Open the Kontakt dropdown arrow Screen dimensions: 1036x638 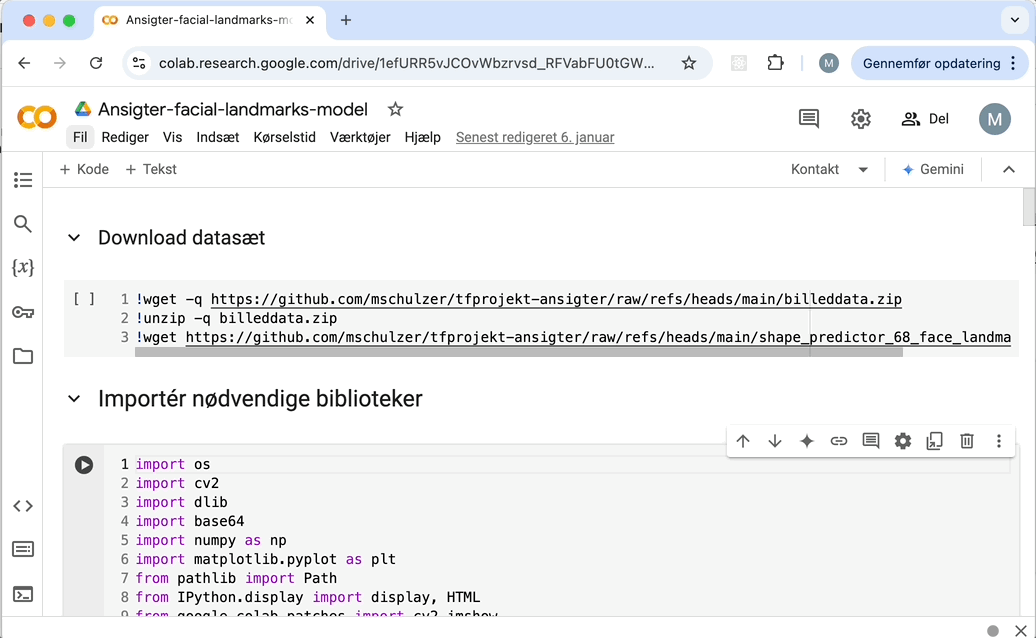coord(863,170)
